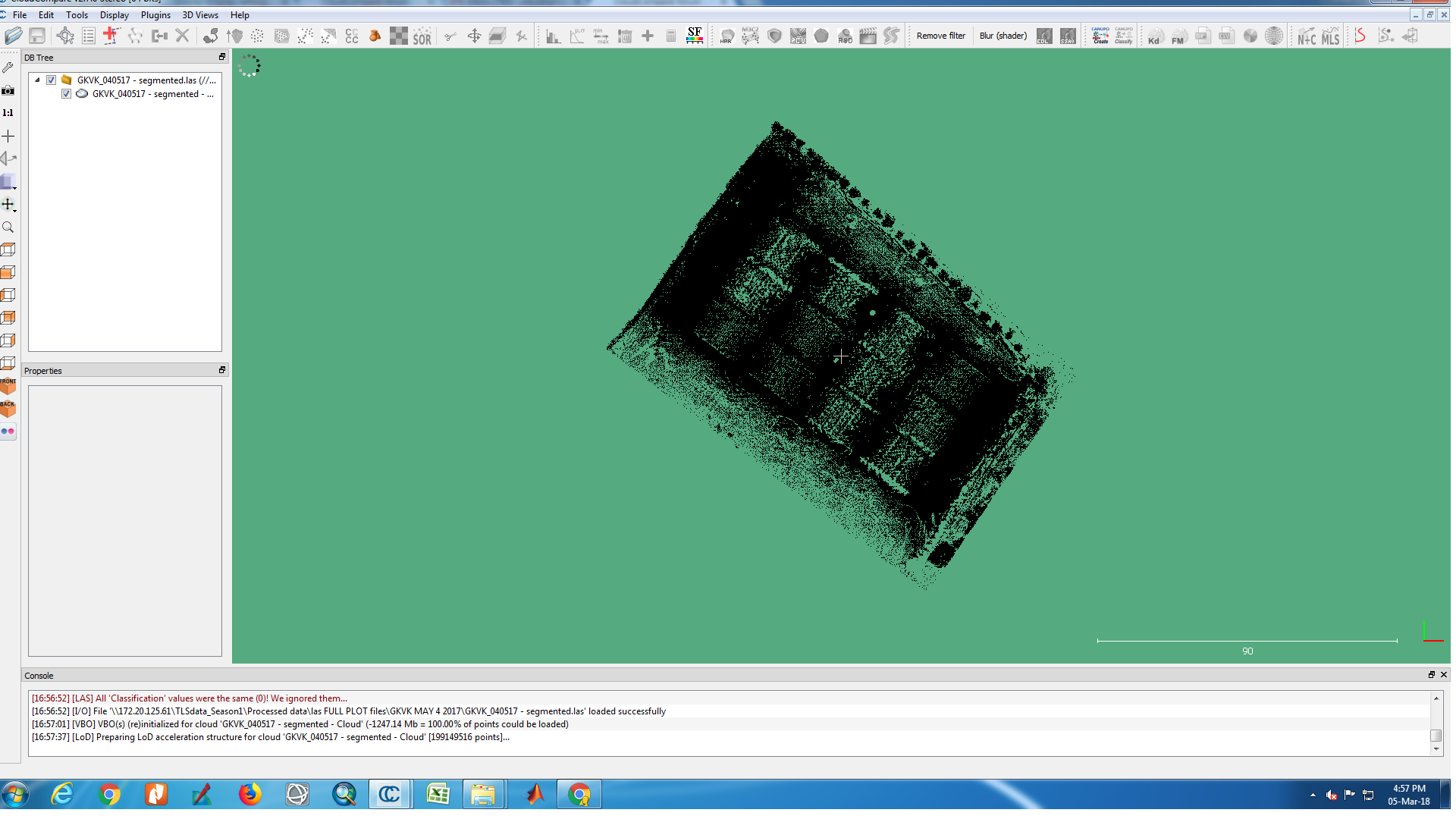Click the translate/rotate move arrows icon

tap(474, 36)
